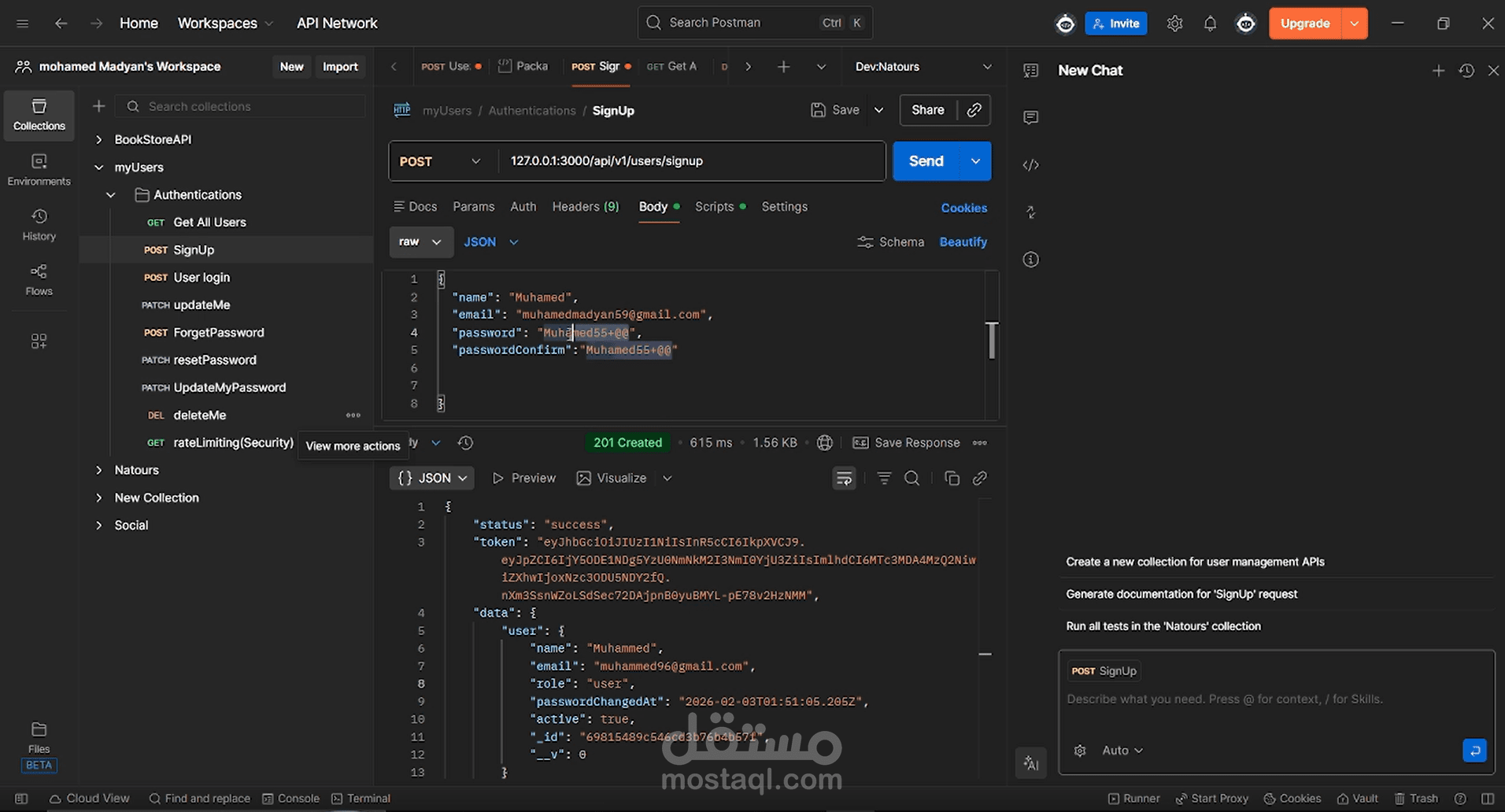Open the Docs tab

[415, 207]
